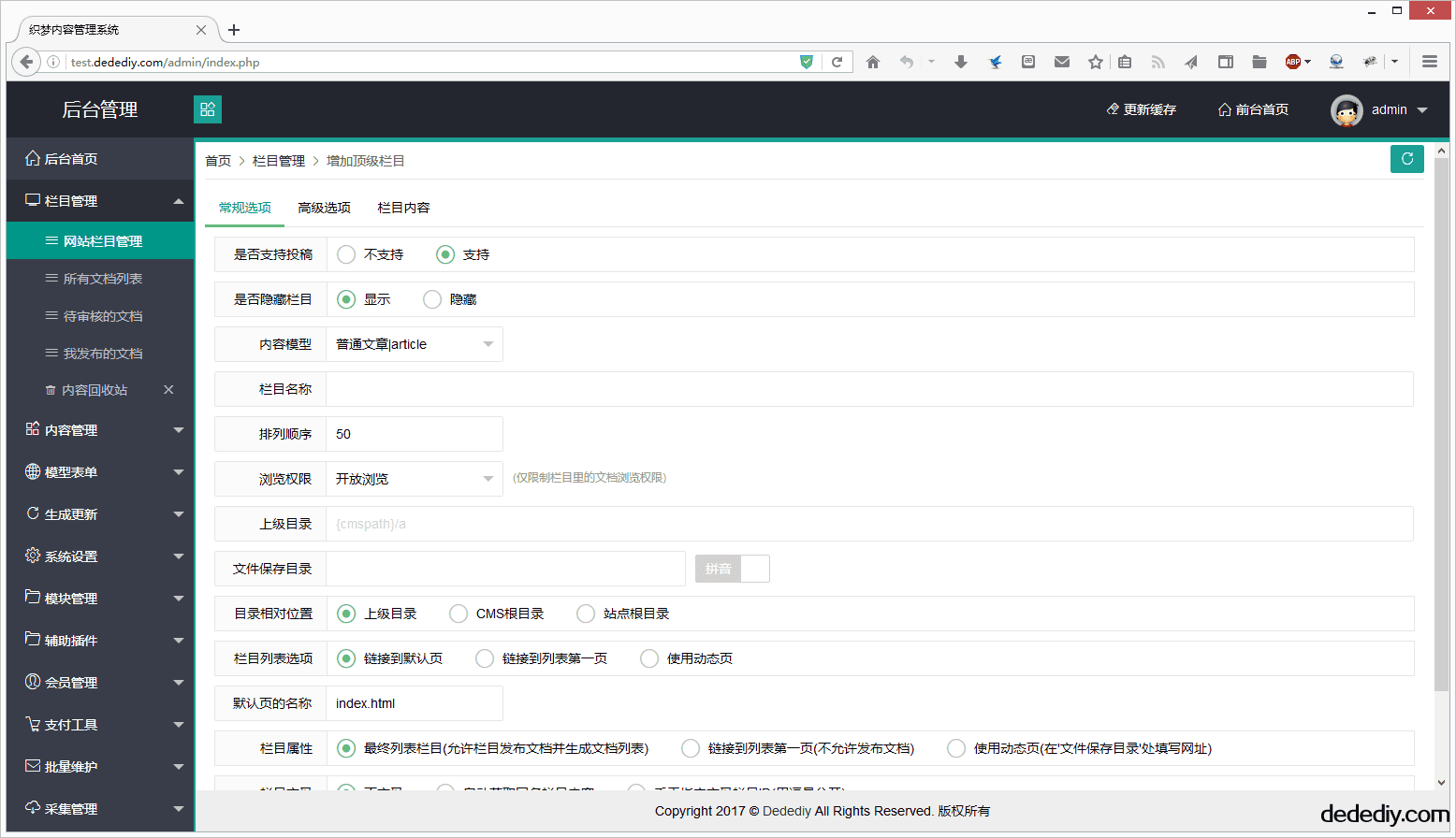
Task: Click the 更新缓存 cache update icon
Action: 1112,108
